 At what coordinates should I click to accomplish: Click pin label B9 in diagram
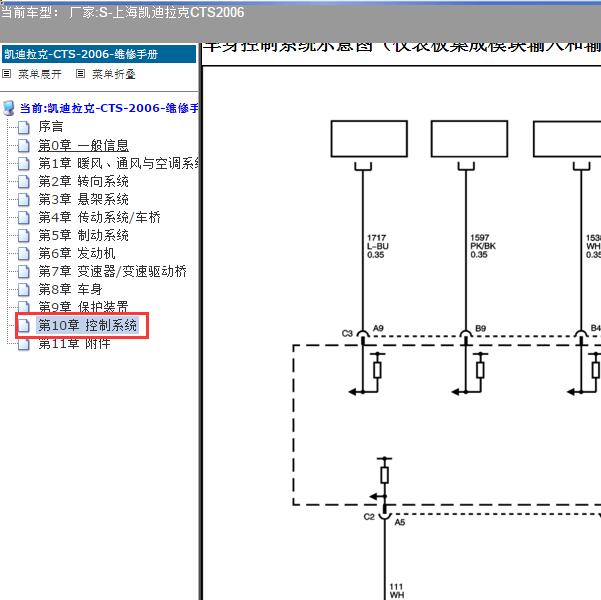click(x=480, y=328)
